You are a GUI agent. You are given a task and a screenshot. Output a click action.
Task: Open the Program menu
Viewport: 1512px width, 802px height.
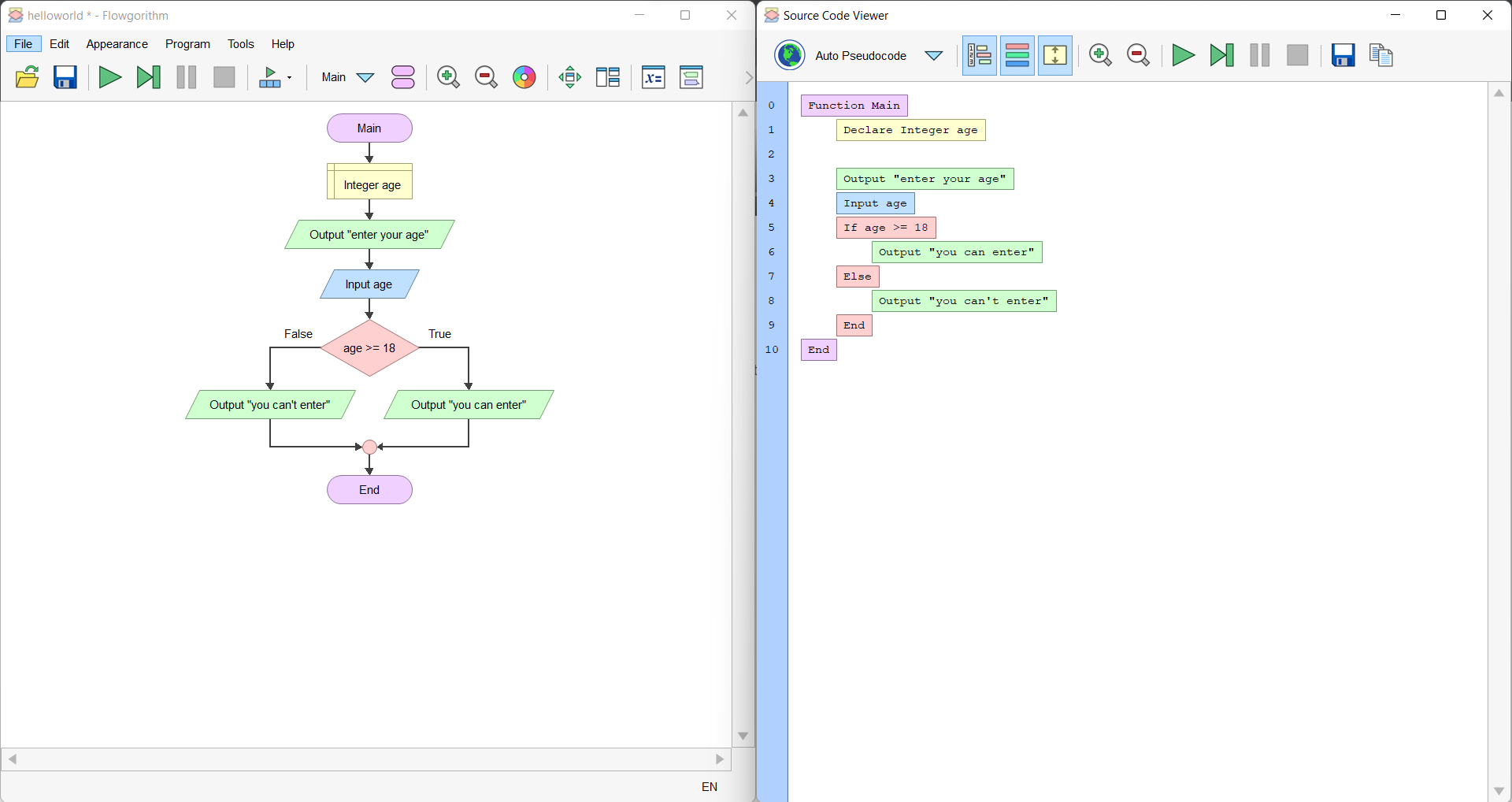[x=187, y=44]
